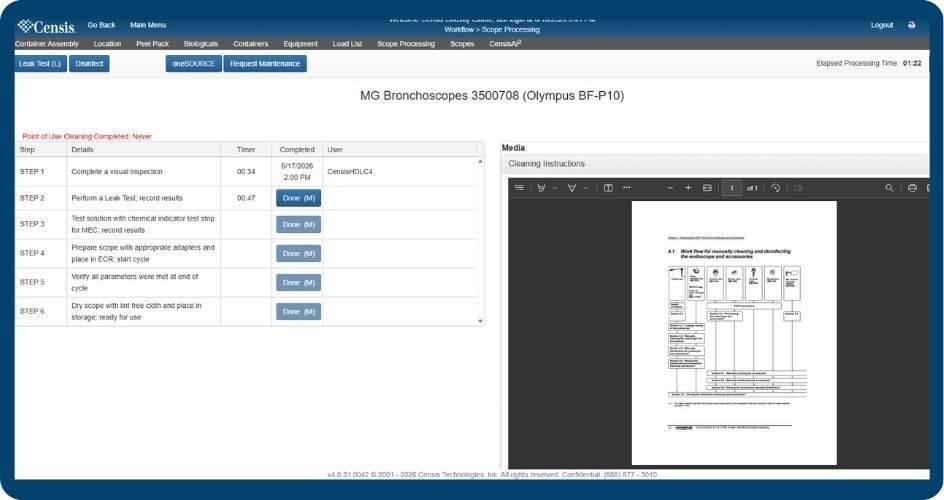Screen dimensions: 944x500
Task: Select the PDF draw tool
Action: pyautogui.click(x=572, y=188)
